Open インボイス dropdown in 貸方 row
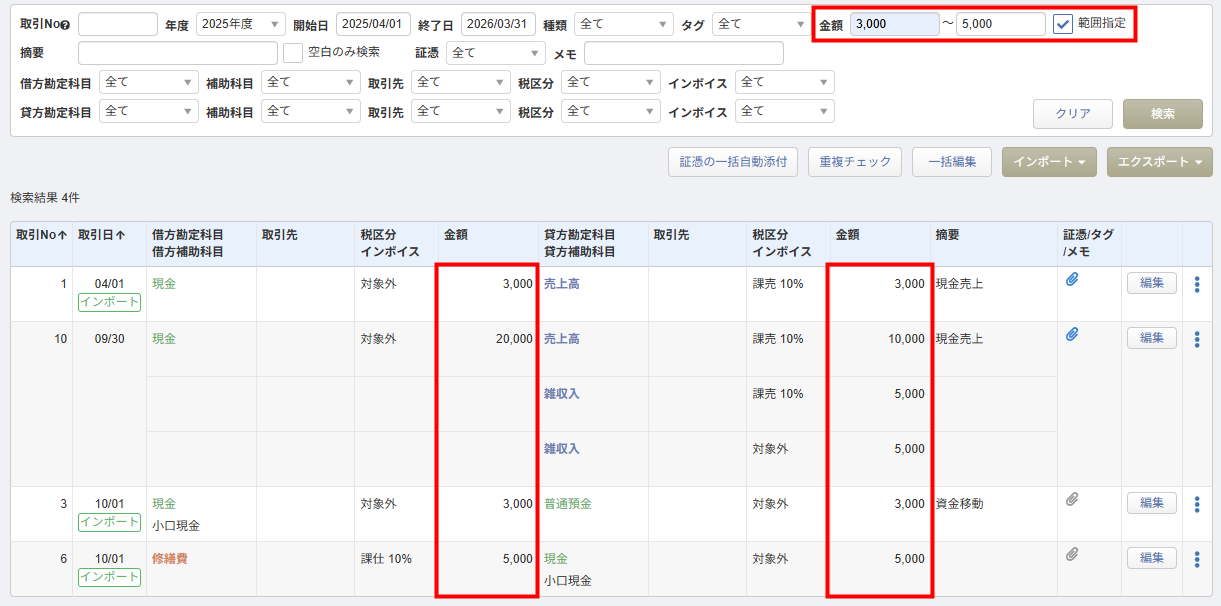 tap(784, 111)
